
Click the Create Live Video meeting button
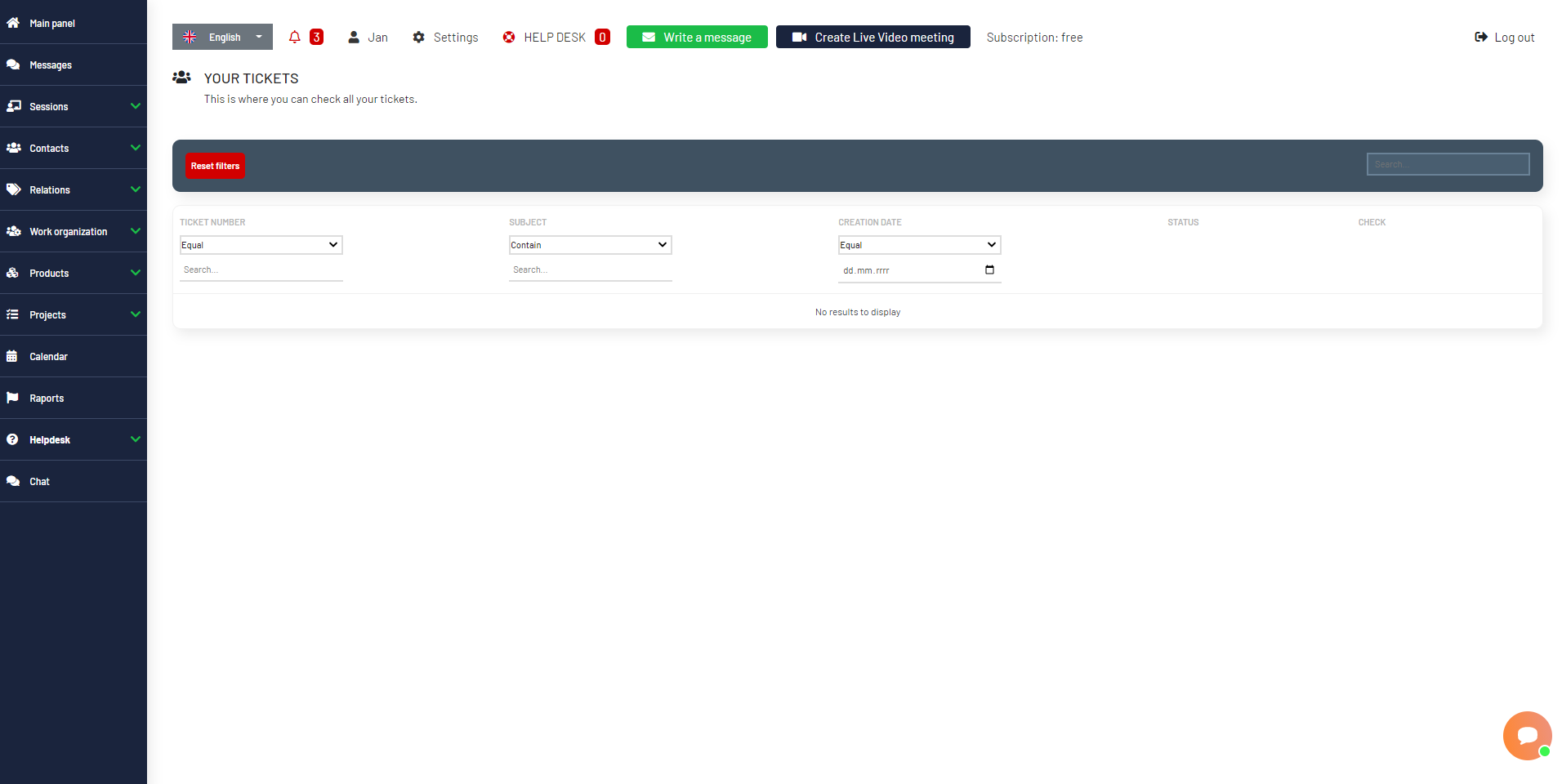coord(872,37)
